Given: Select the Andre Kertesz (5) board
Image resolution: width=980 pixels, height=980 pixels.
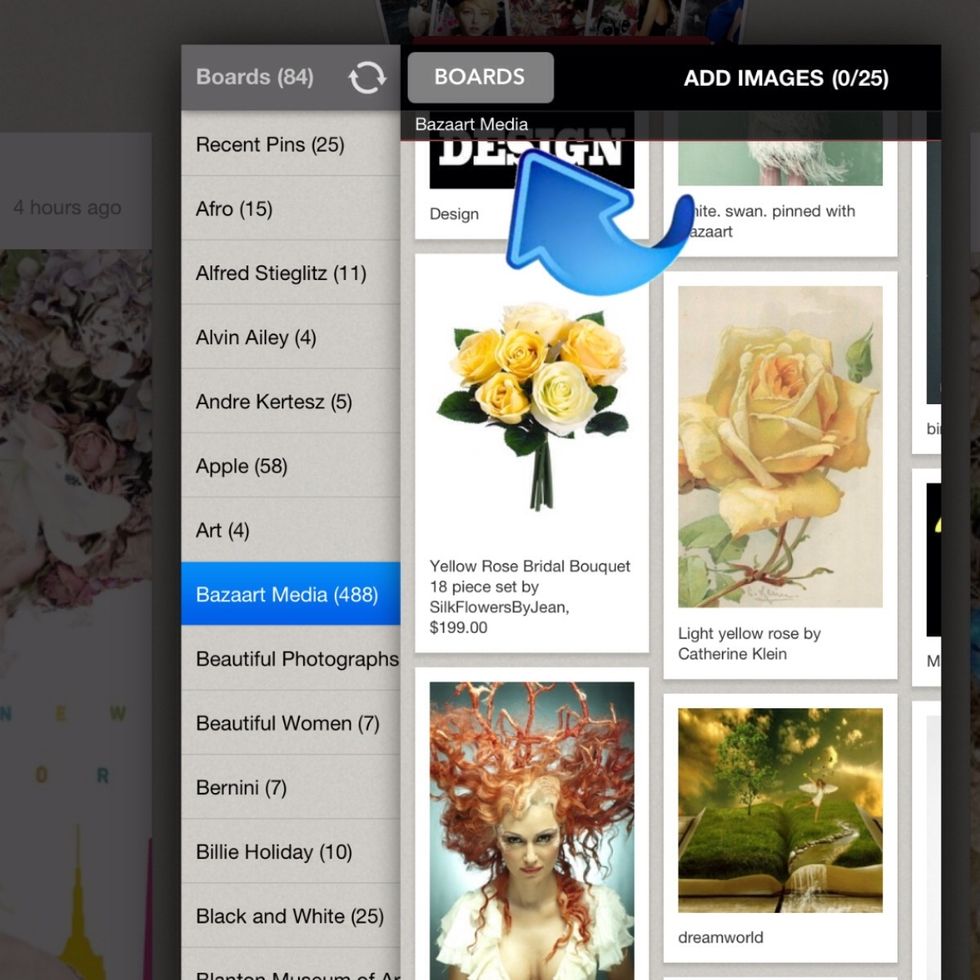Looking at the screenshot, I should (x=291, y=402).
